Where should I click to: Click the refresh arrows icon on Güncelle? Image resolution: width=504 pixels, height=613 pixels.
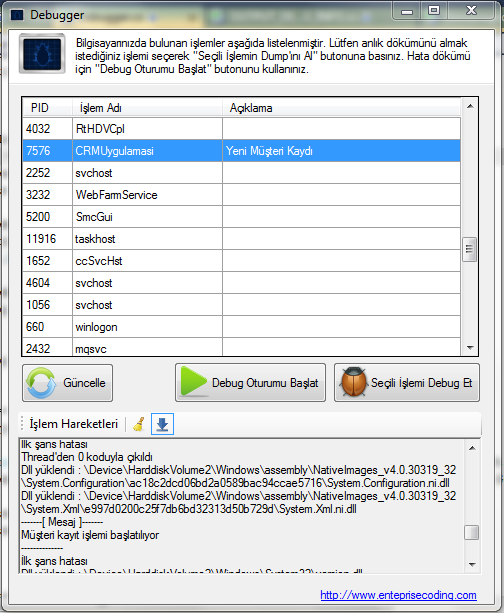41,383
